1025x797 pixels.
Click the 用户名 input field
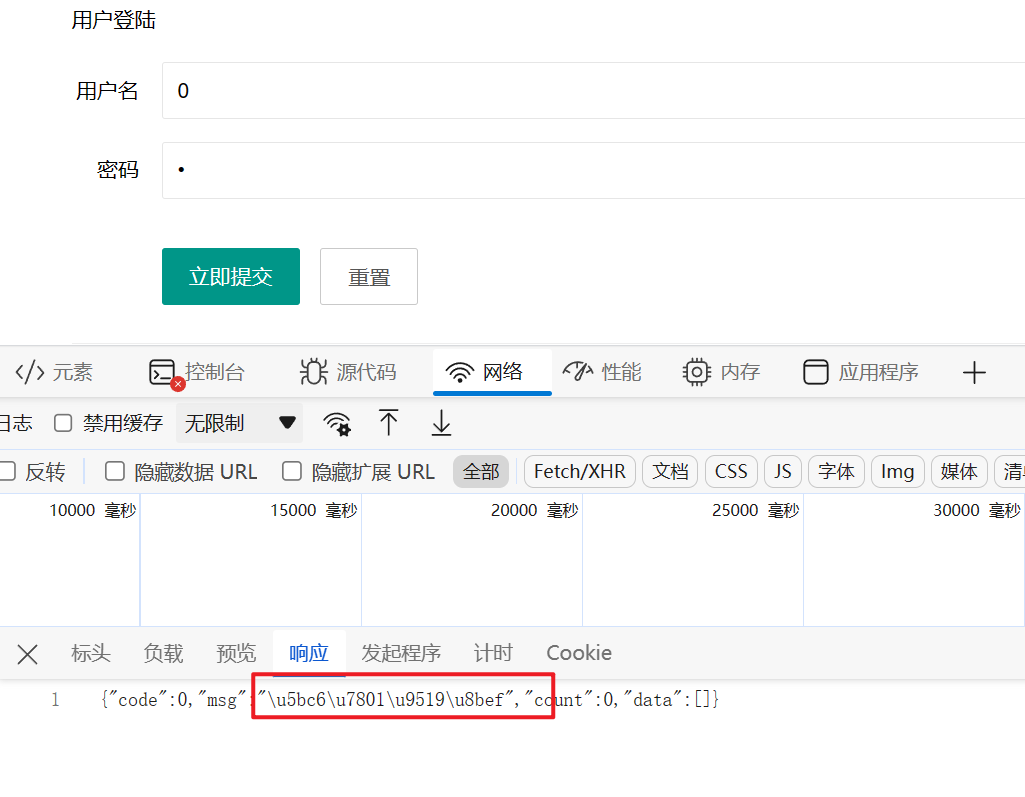click(x=590, y=91)
